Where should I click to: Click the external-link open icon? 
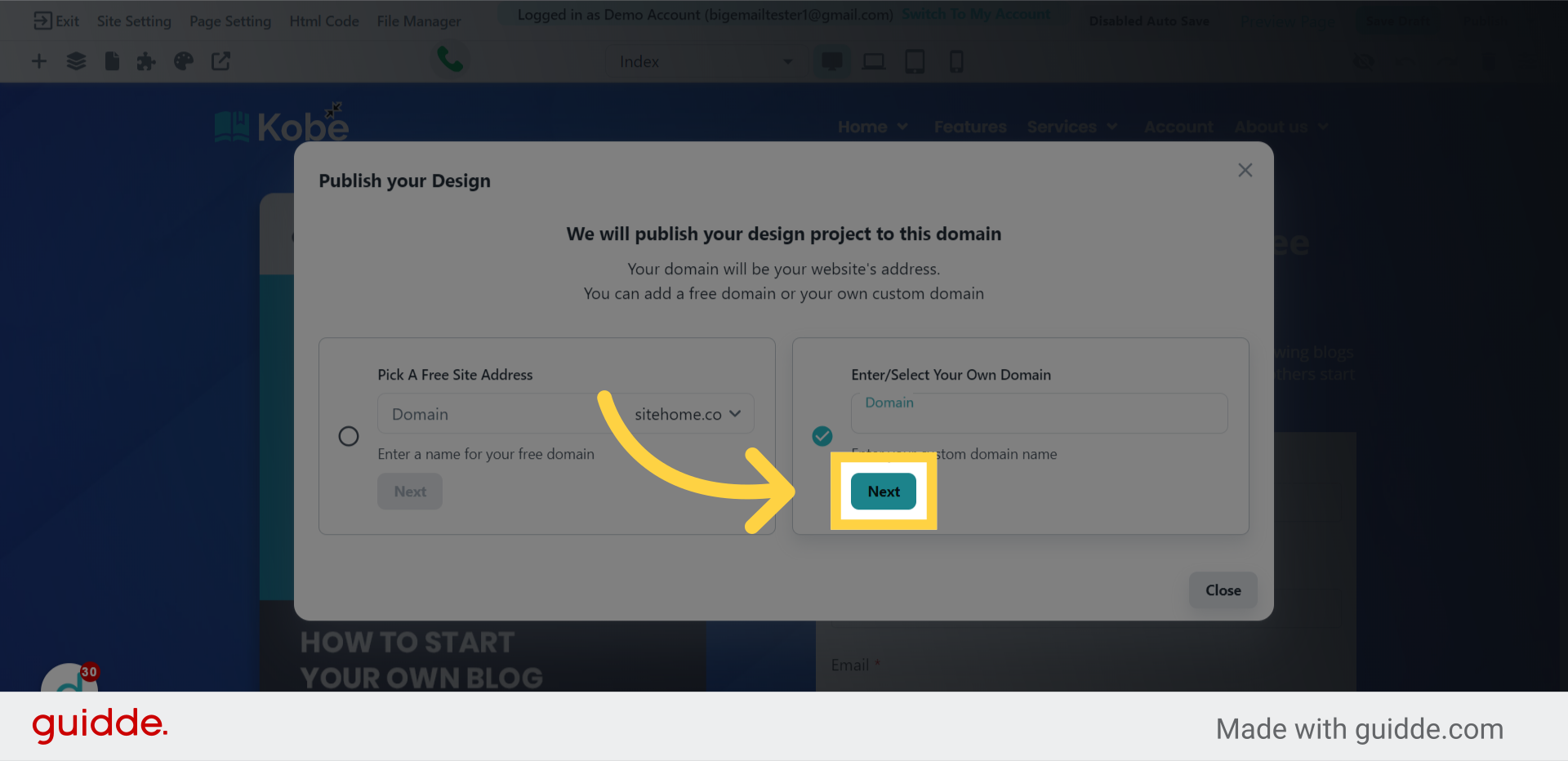click(220, 61)
